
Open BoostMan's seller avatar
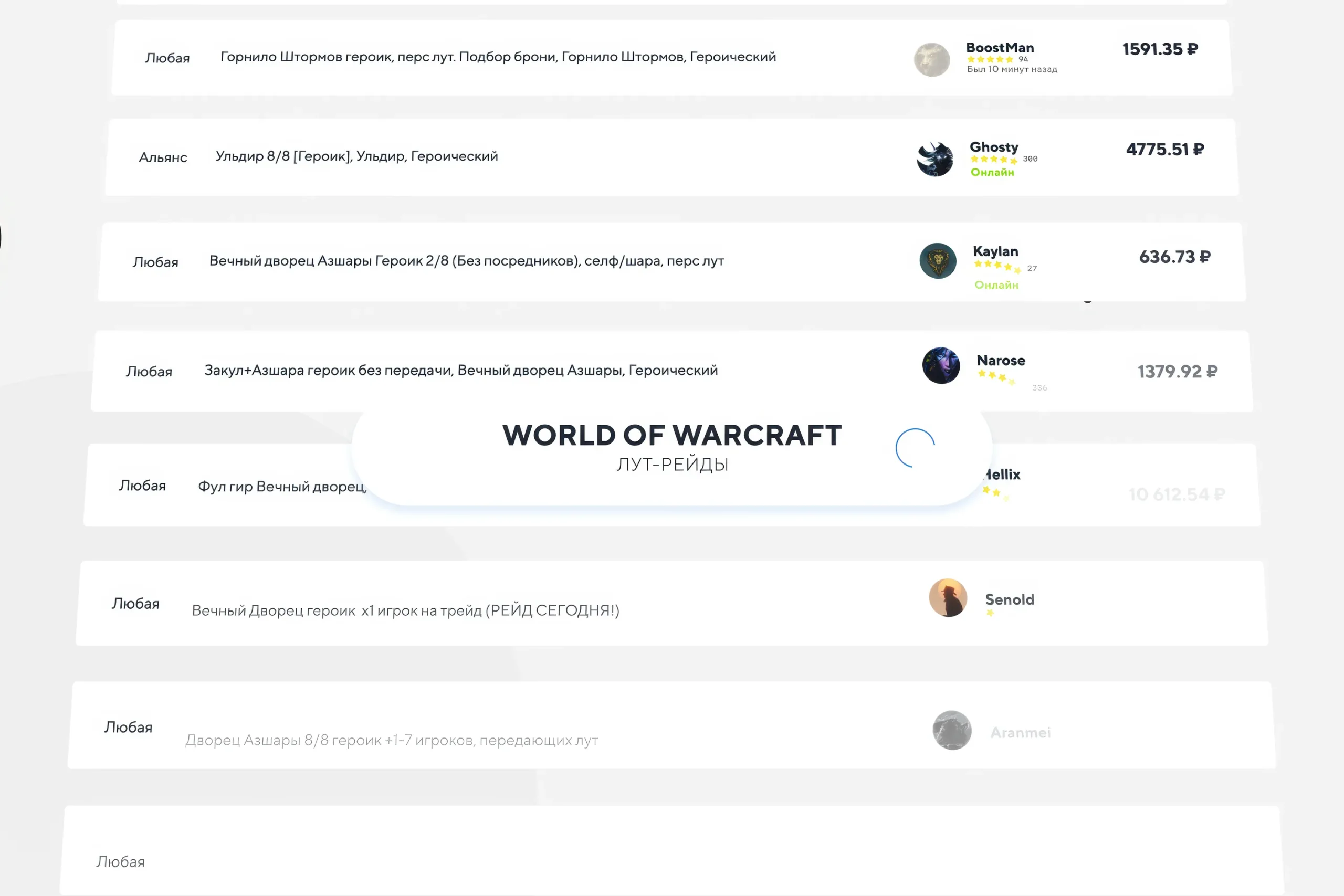[x=932, y=59]
